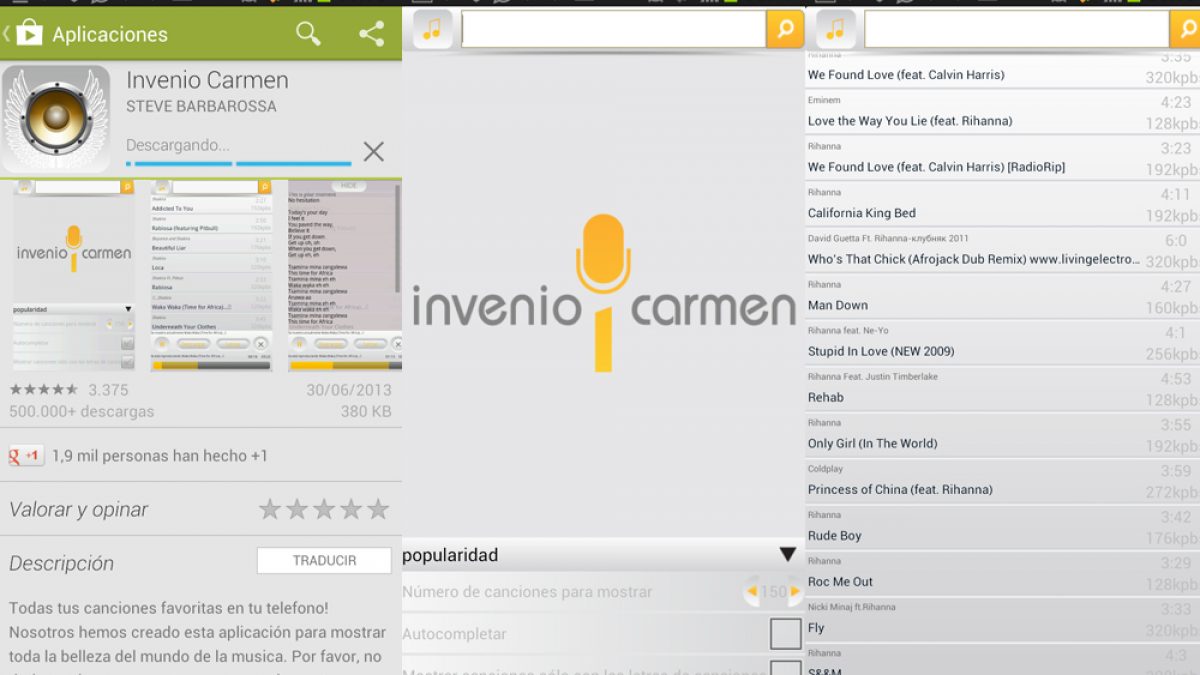Tap 1,9 mil personas han hecho +1

(x=160, y=456)
